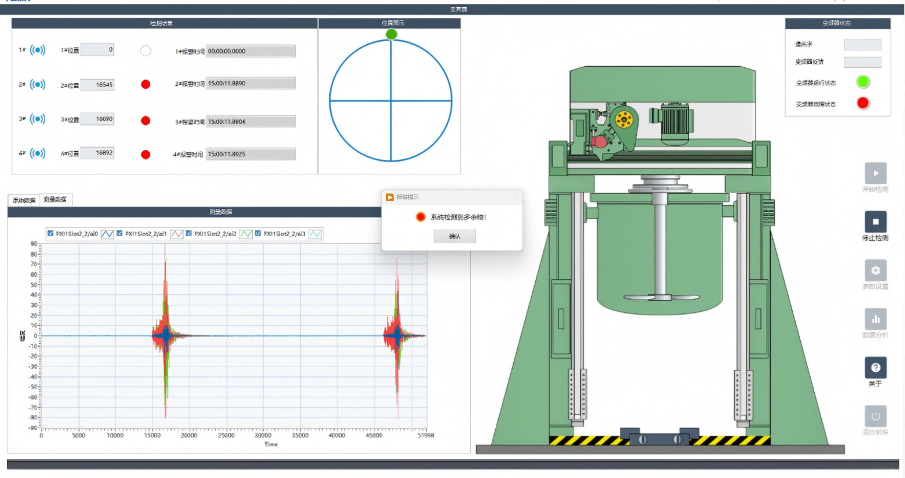Click 2# alarm time field 15:00:11.8890
The width and height of the screenshot is (905, 478).
click(250, 84)
